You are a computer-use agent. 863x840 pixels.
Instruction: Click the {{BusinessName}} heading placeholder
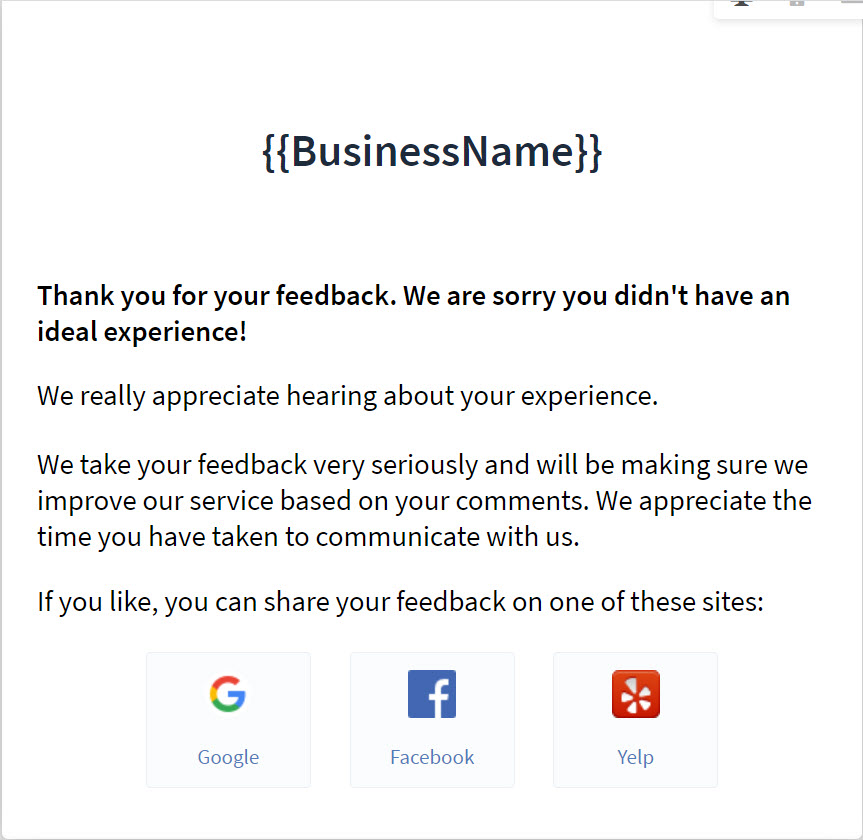432,152
